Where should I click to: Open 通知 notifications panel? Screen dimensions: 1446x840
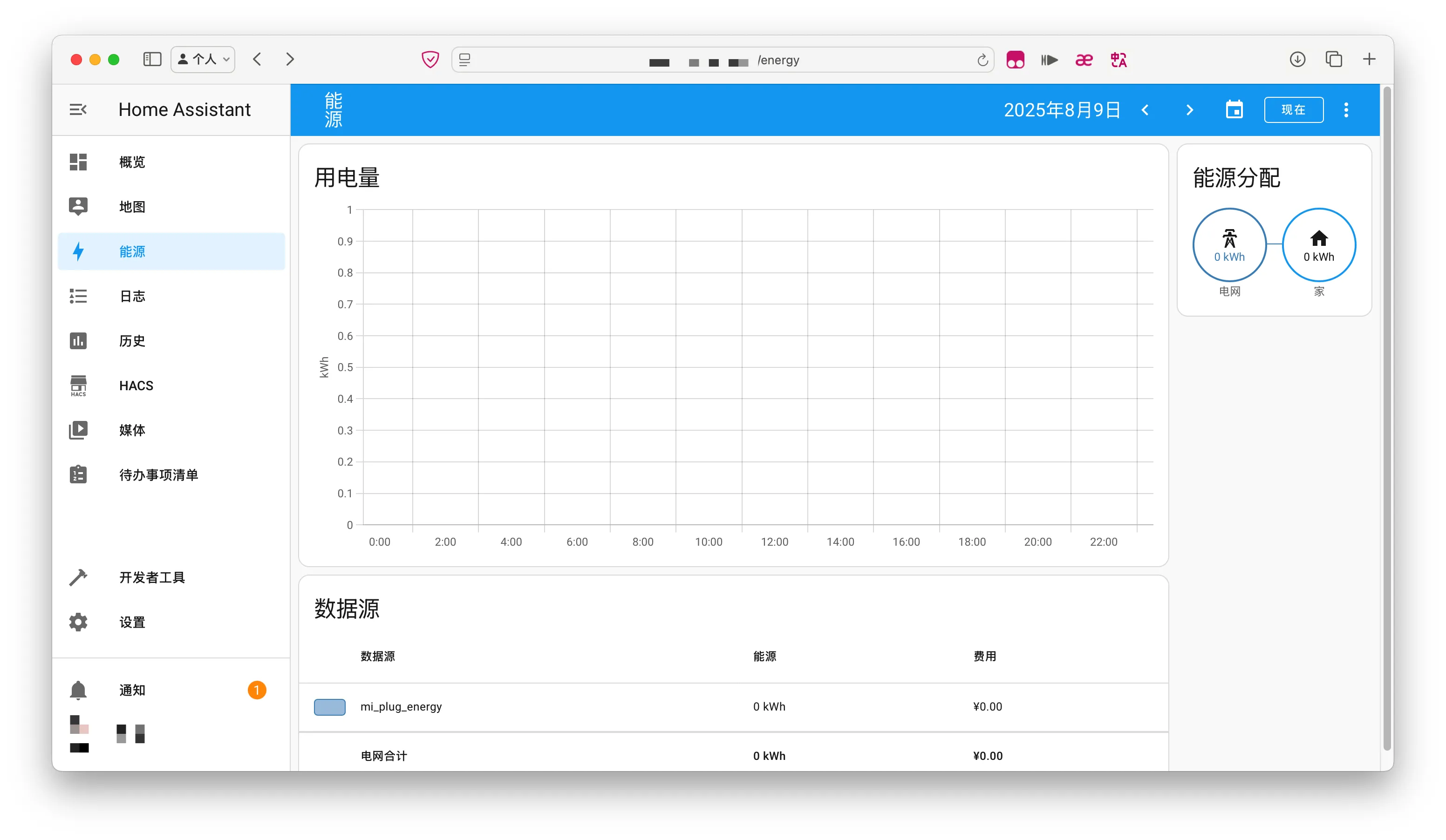[171, 691]
